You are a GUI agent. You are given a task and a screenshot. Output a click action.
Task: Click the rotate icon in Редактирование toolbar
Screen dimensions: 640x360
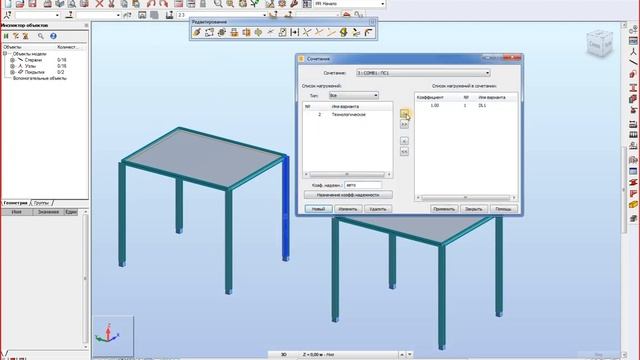pyautogui.click(x=222, y=32)
